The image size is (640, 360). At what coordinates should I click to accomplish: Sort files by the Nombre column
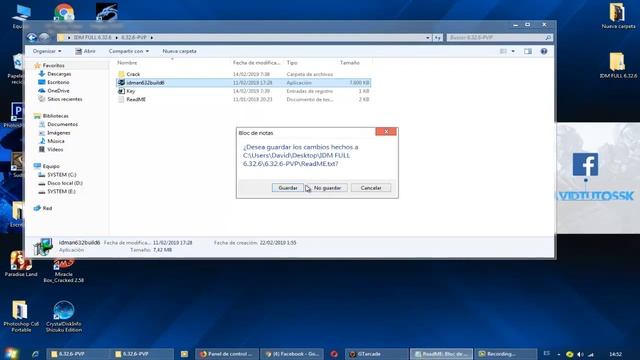click(x=127, y=63)
